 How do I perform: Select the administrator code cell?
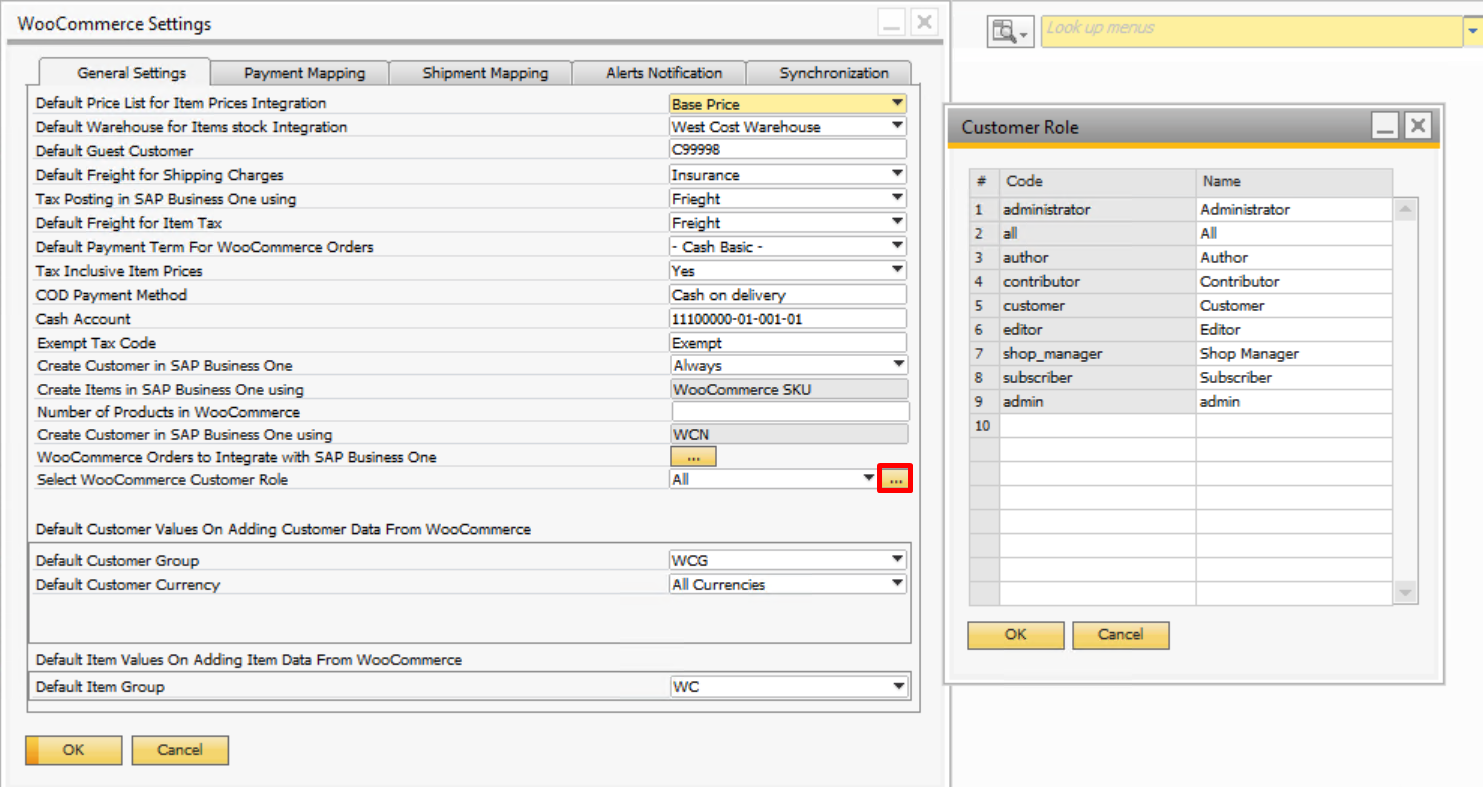(1097, 210)
